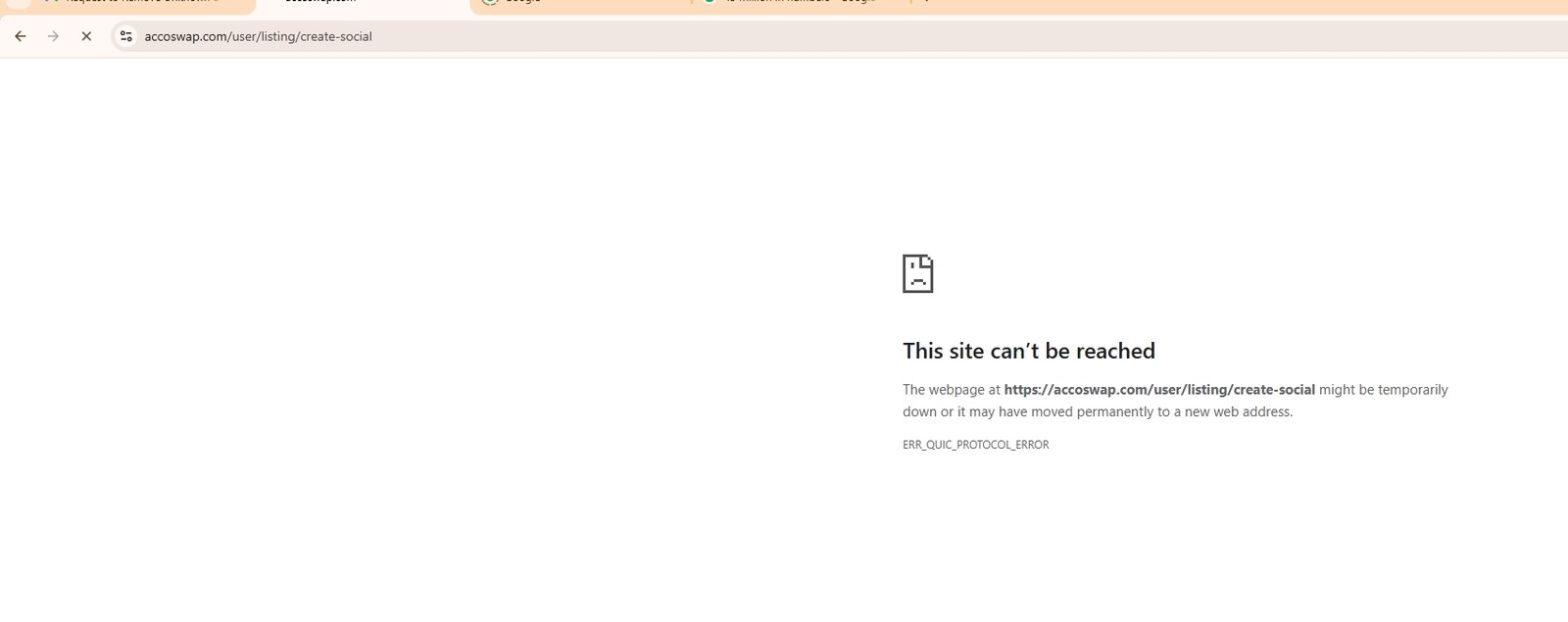Click the forward navigation arrow

pyautogui.click(x=54, y=36)
